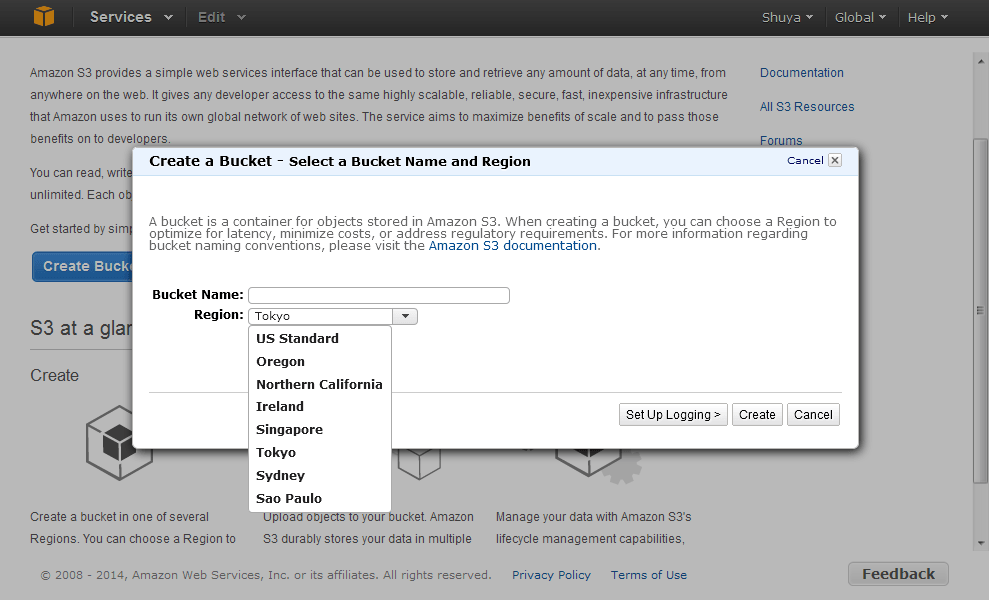This screenshot has width=989, height=603.
Task: Click the Feedback button
Action: coord(898,574)
